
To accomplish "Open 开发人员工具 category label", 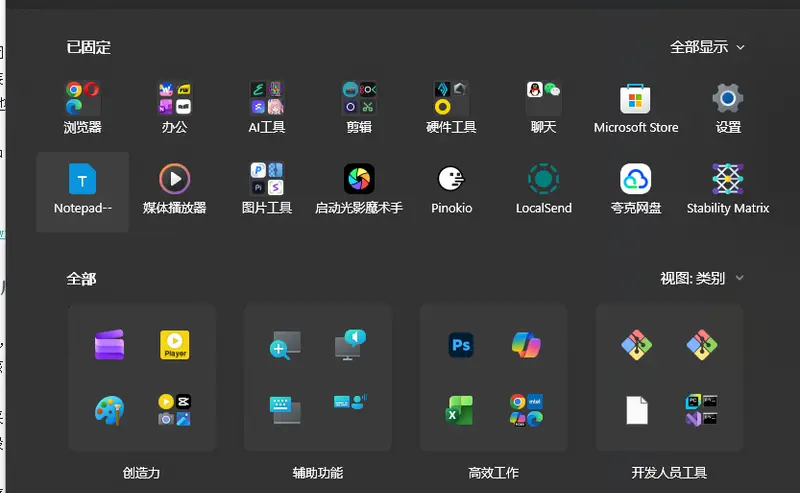I will [x=669, y=473].
